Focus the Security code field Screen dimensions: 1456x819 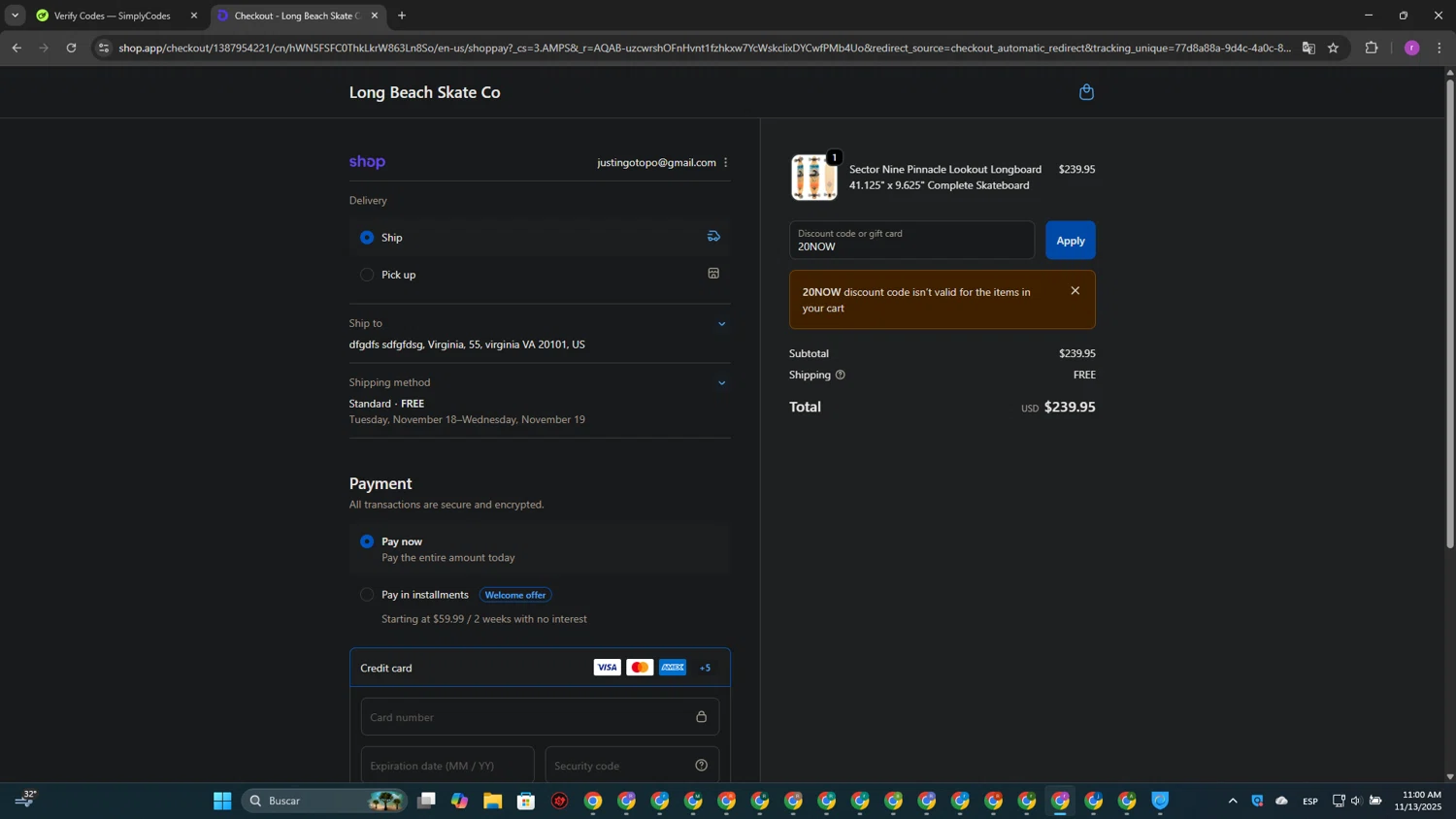pos(632,766)
